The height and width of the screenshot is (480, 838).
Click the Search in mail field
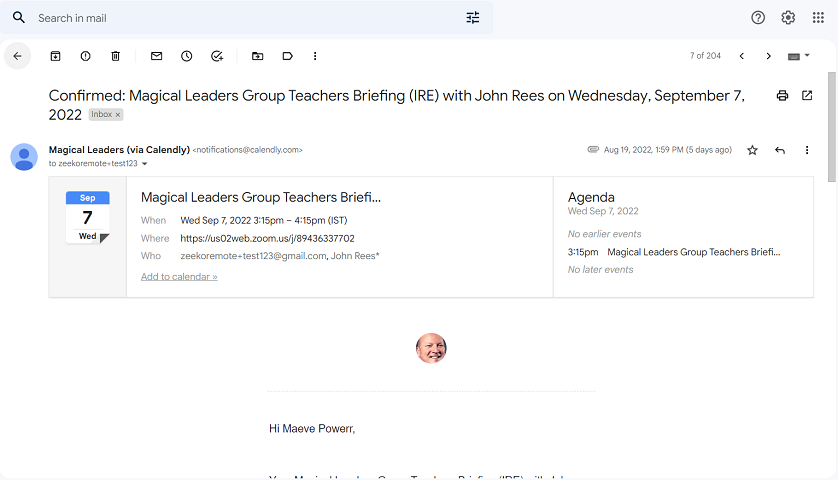[240, 18]
